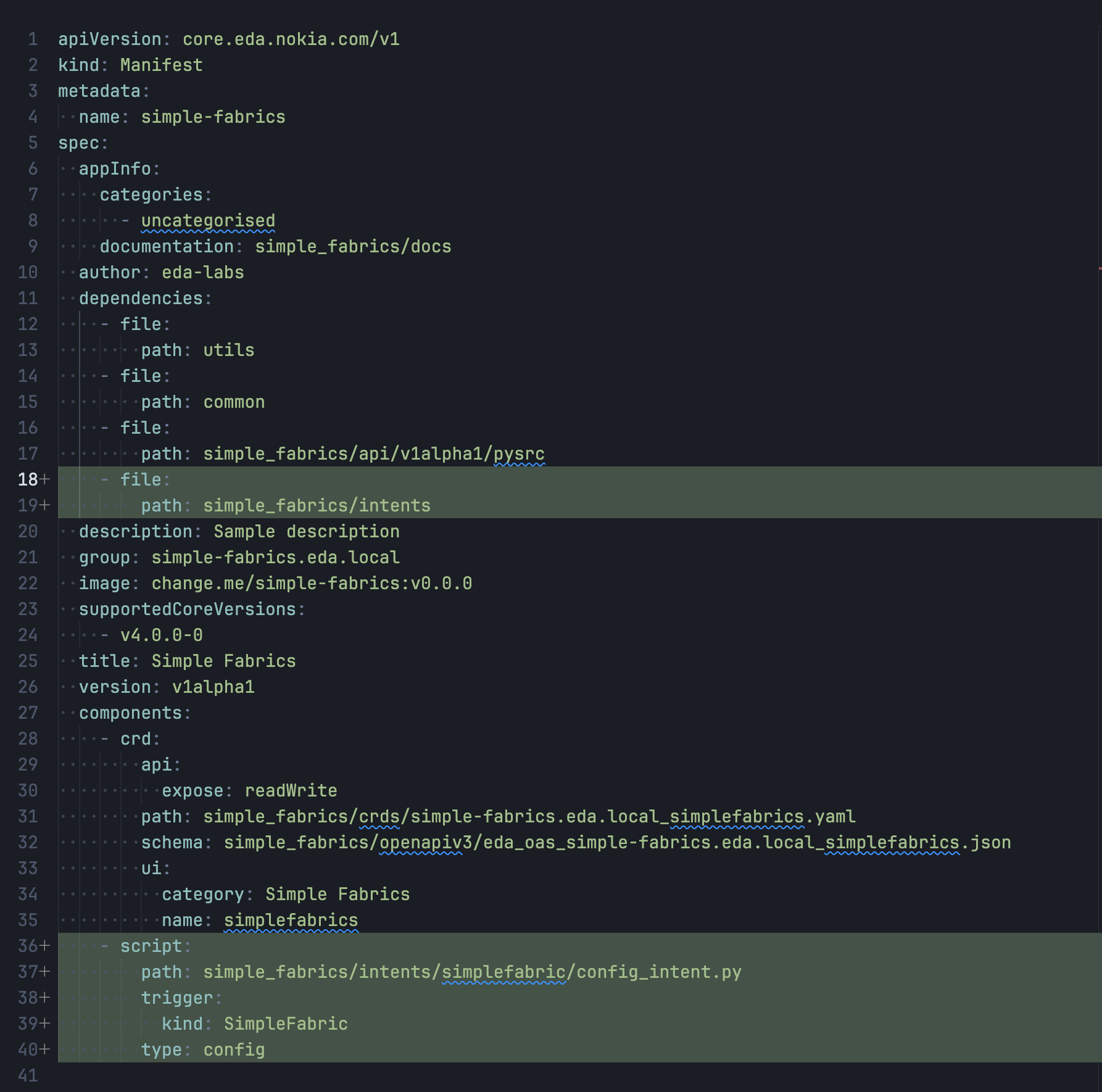This screenshot has width=1102, height=1092.
Task: Click line number 41 at the bottom
Action: click(28, 1075)
